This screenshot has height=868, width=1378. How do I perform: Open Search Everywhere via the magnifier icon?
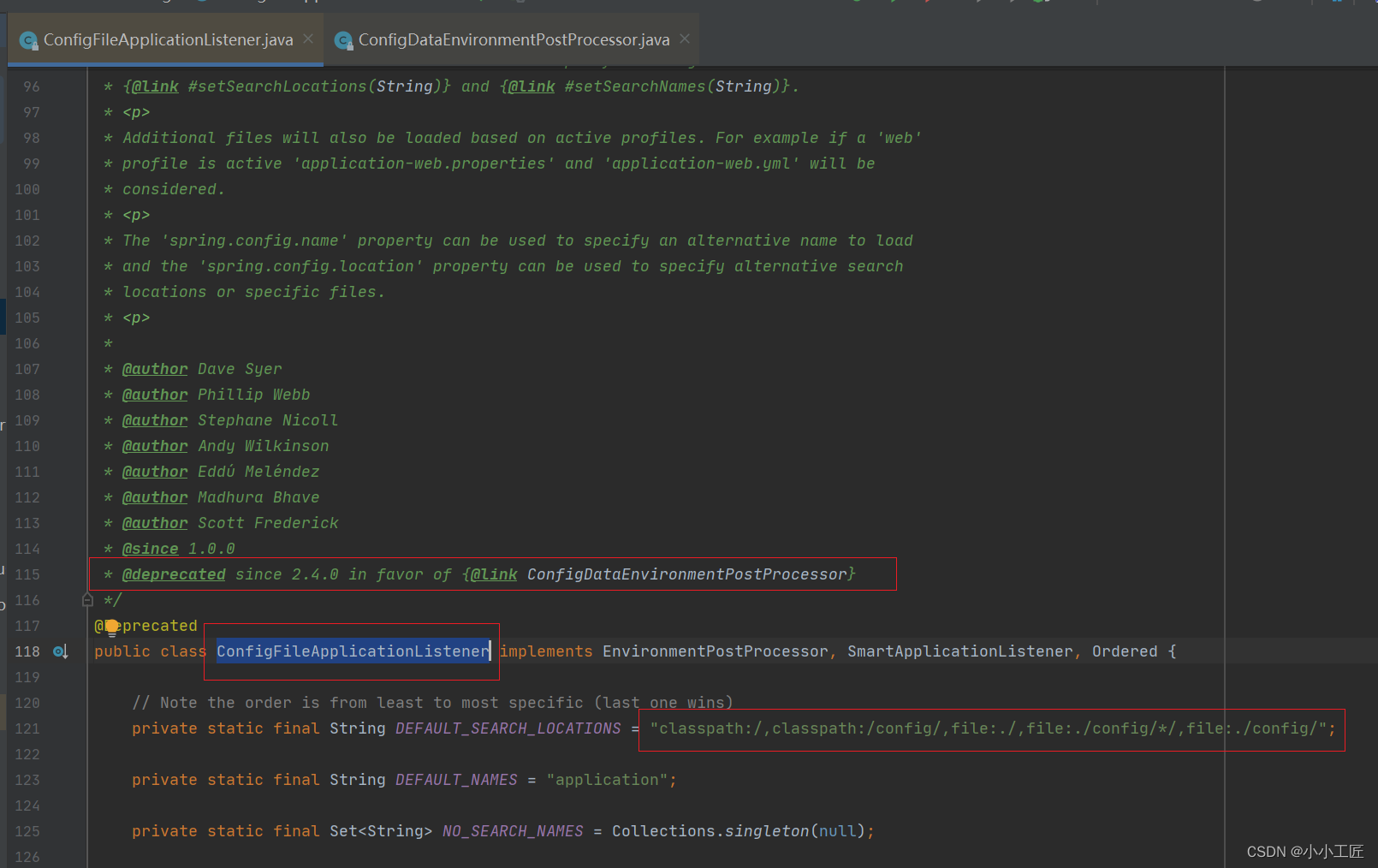(x=1257, y=4)
